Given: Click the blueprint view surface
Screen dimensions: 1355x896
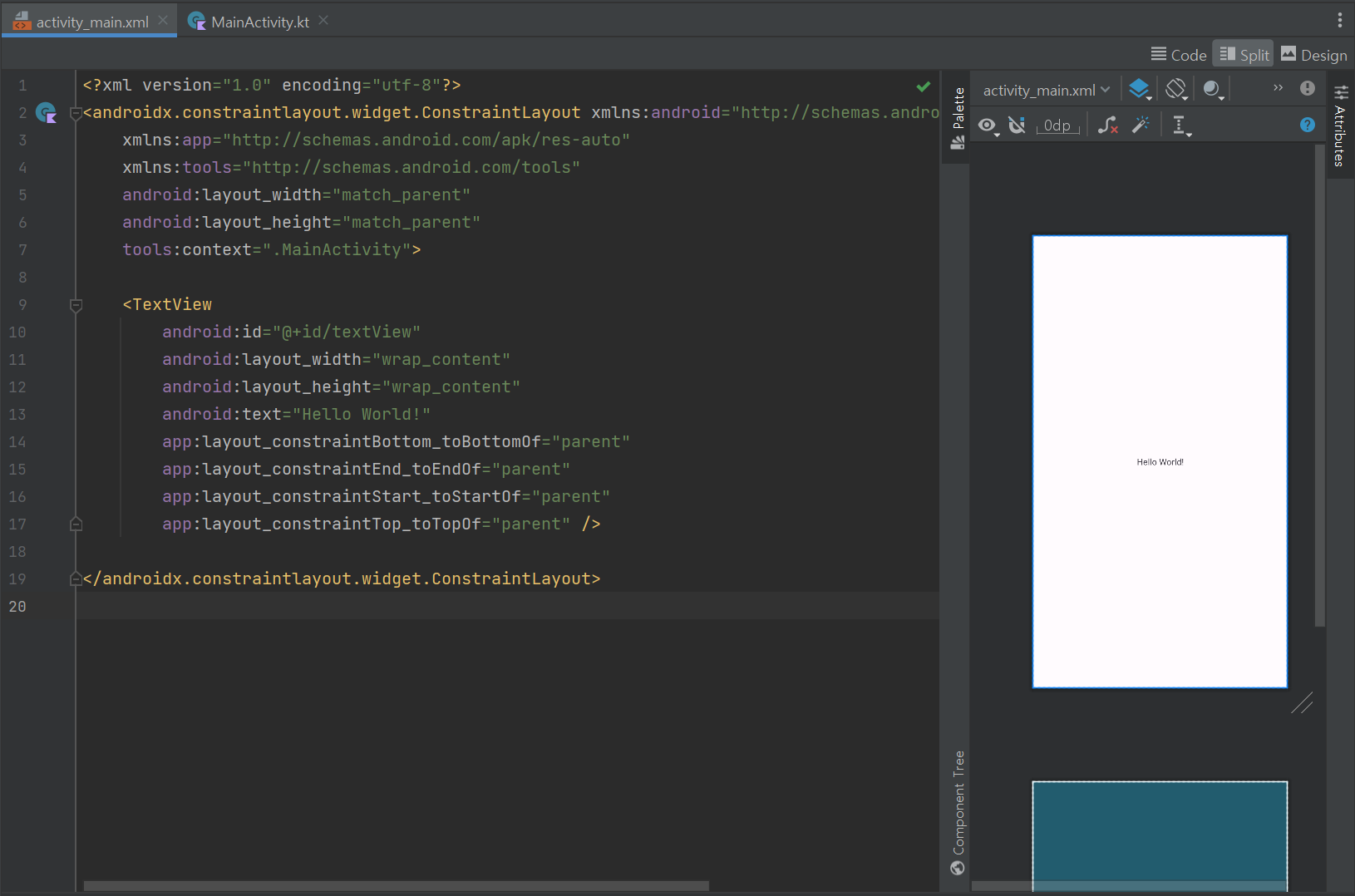Looking at the screenshot, I should [1160, 835].
